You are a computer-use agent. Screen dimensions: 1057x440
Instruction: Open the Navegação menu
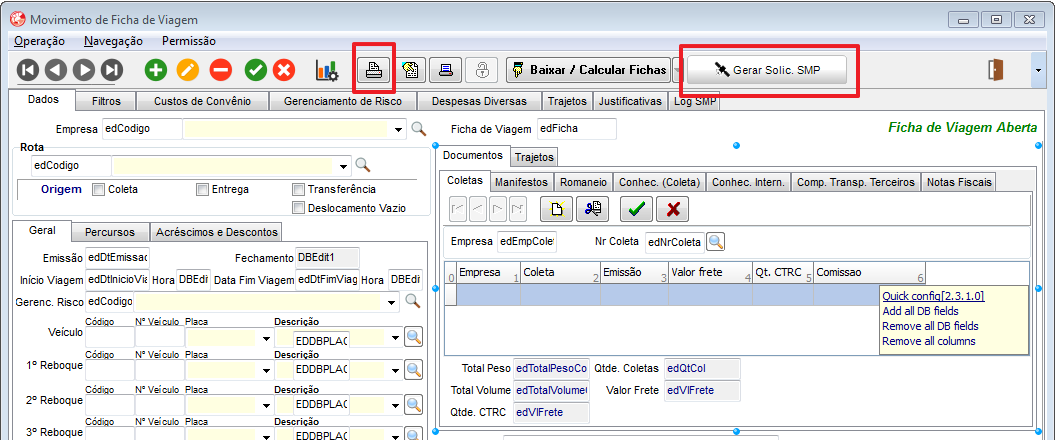coord(113,41)
